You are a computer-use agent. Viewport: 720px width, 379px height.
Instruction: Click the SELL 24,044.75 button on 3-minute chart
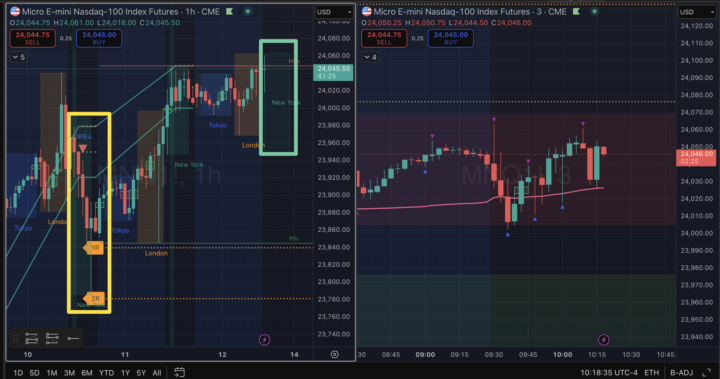coord(384,38)
